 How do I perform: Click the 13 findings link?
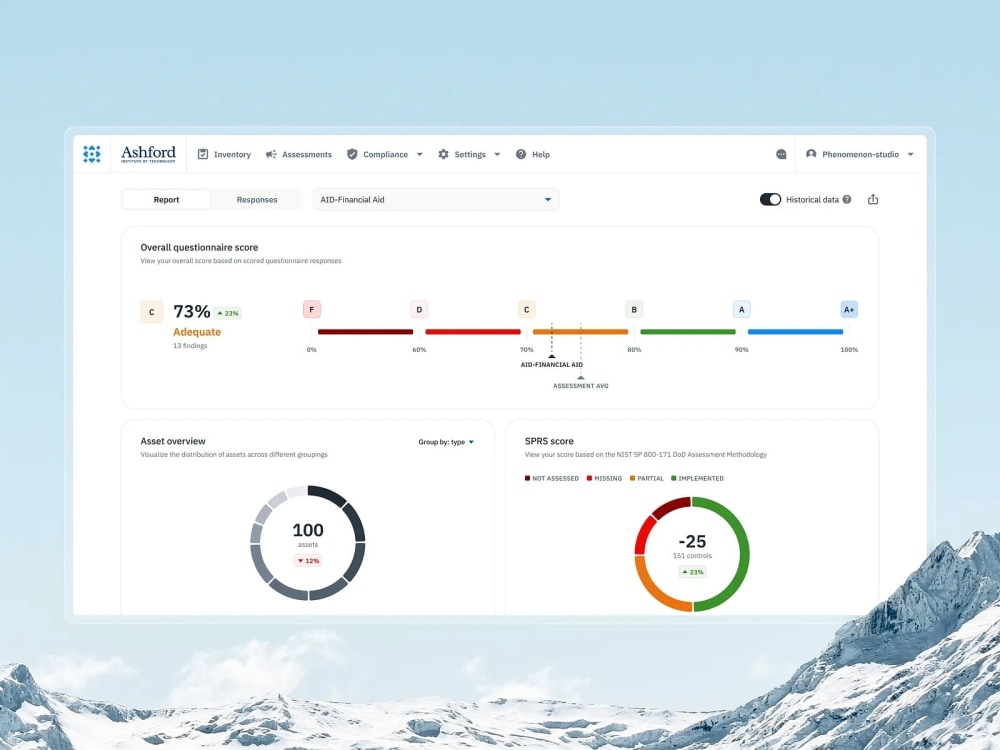[x=190, y=345]
